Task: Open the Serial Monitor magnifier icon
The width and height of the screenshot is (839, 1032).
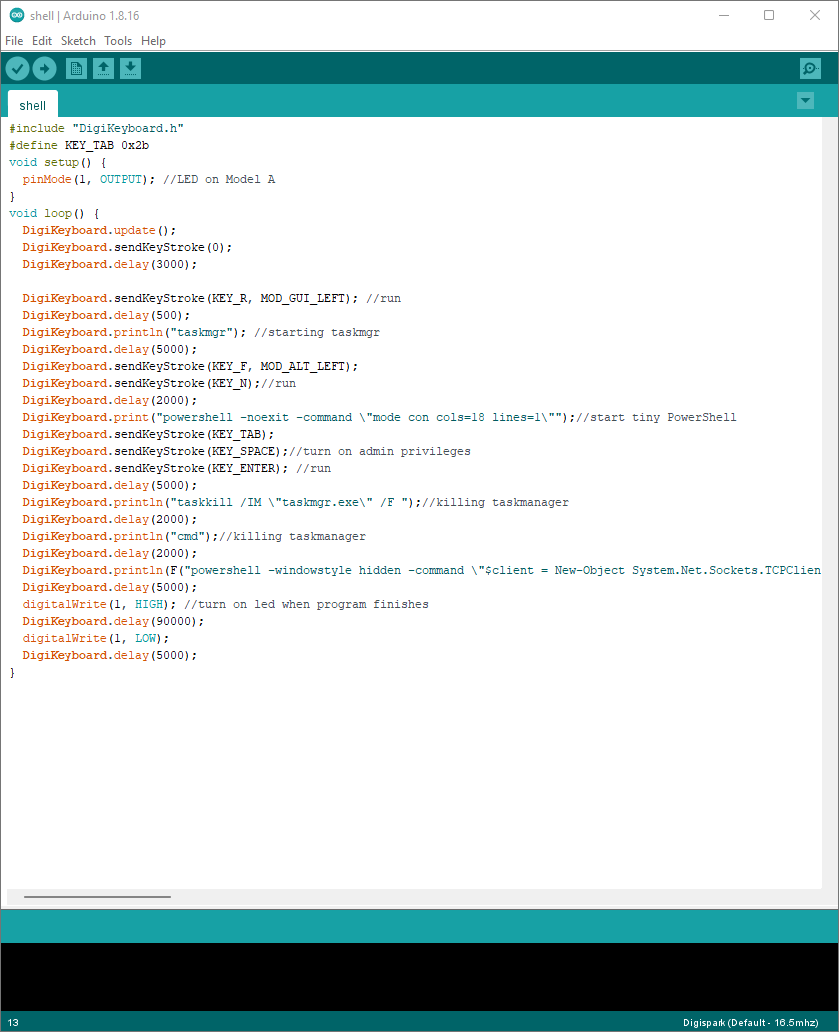Action: tap(810, 68)
